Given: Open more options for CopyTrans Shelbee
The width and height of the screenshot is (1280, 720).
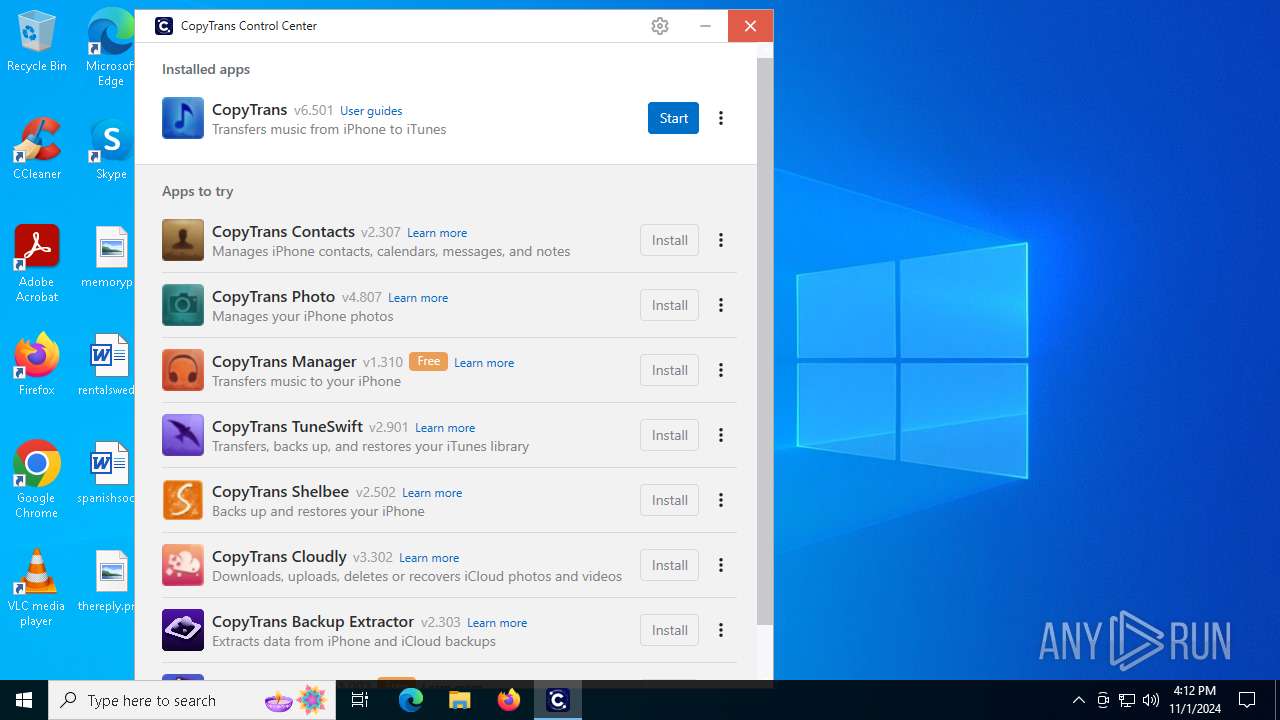Looking at the screenshot, I should click(x=721, y=500).
